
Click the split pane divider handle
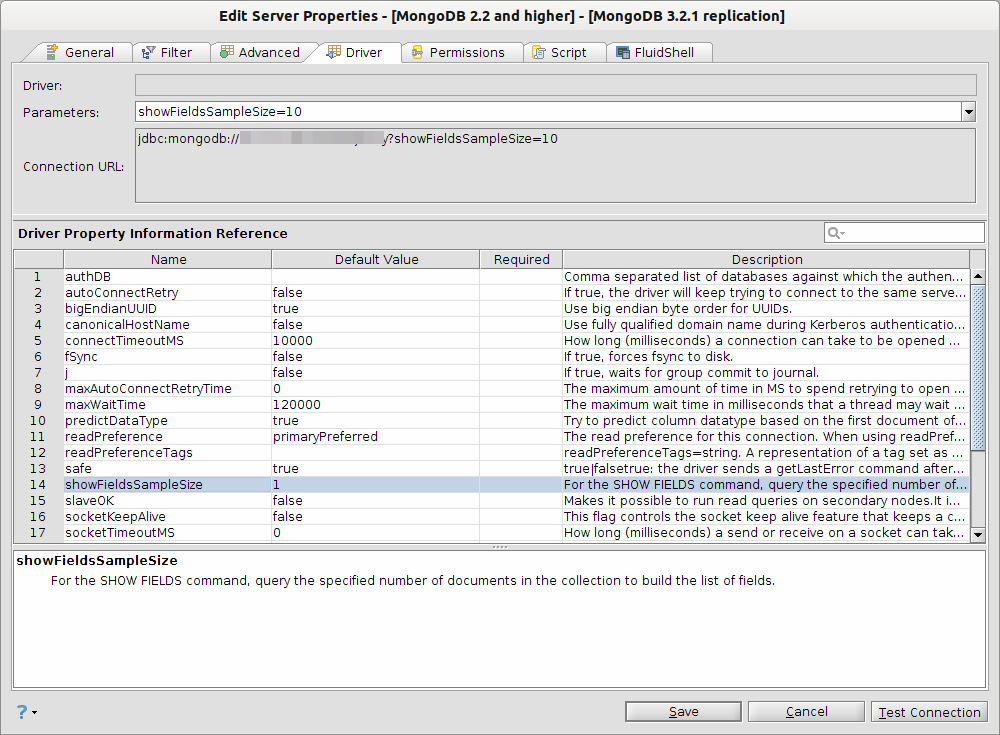pos(499,547)
